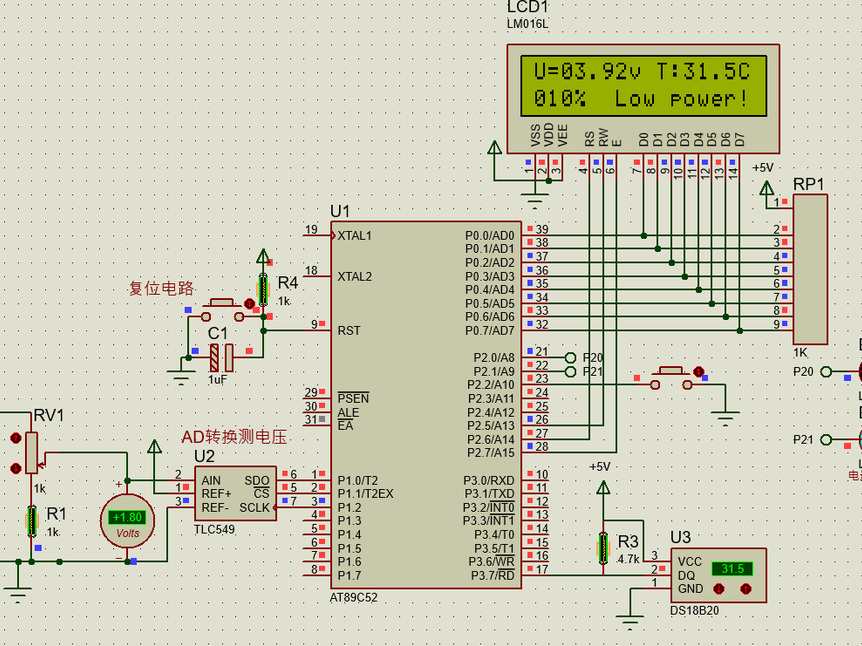Select the ground symbol at bottom-left below R1
Viewport: 862px width, 646px height.
tap(18, 595)
